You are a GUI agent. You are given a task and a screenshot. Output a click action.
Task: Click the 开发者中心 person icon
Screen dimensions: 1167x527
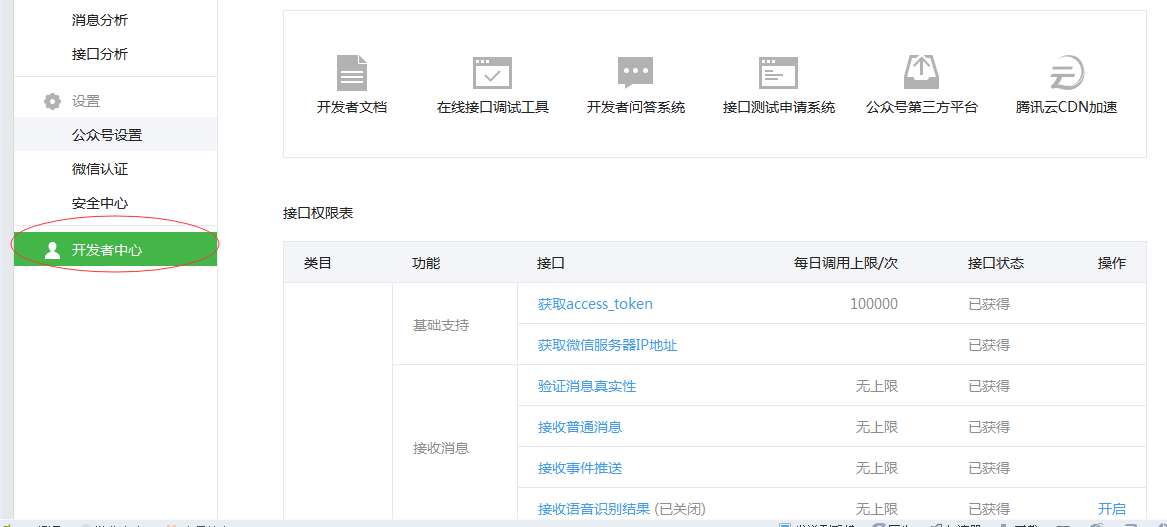tap(52, 250)
